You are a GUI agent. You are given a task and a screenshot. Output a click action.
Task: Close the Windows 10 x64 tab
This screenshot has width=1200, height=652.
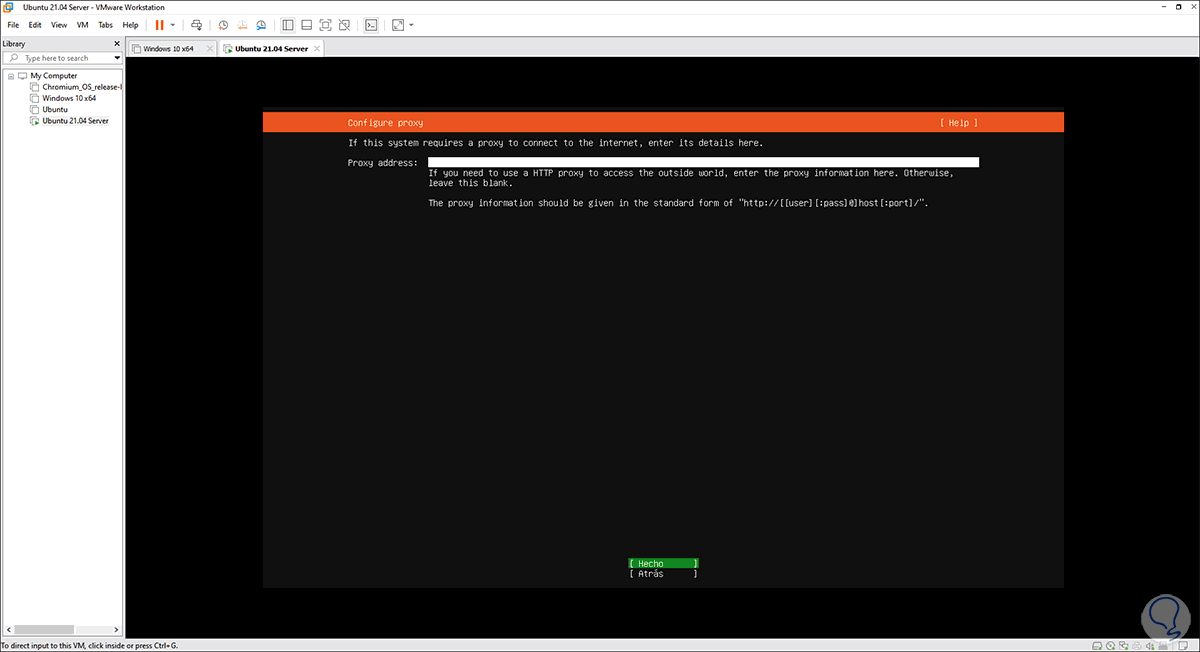(x=209, y=48)
